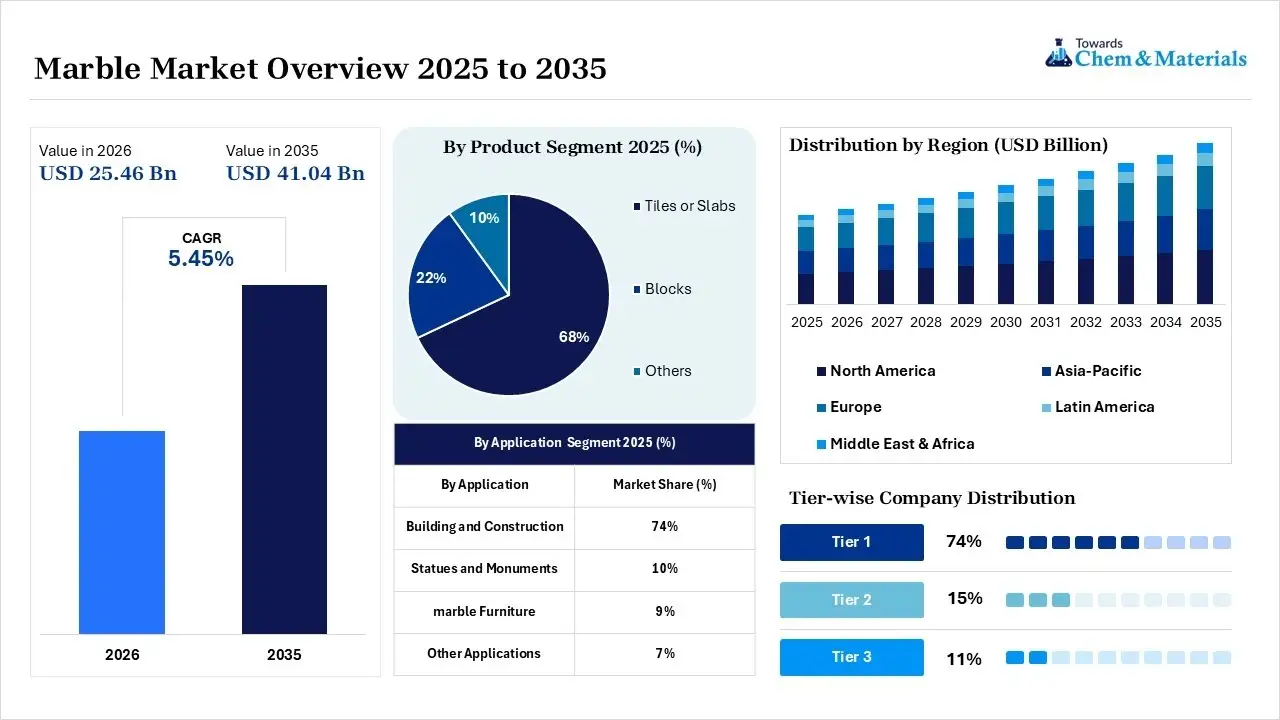The image size is (1280, 720).
Task: Click the 2027 axis label in region chart
Action: coord(886,323)
